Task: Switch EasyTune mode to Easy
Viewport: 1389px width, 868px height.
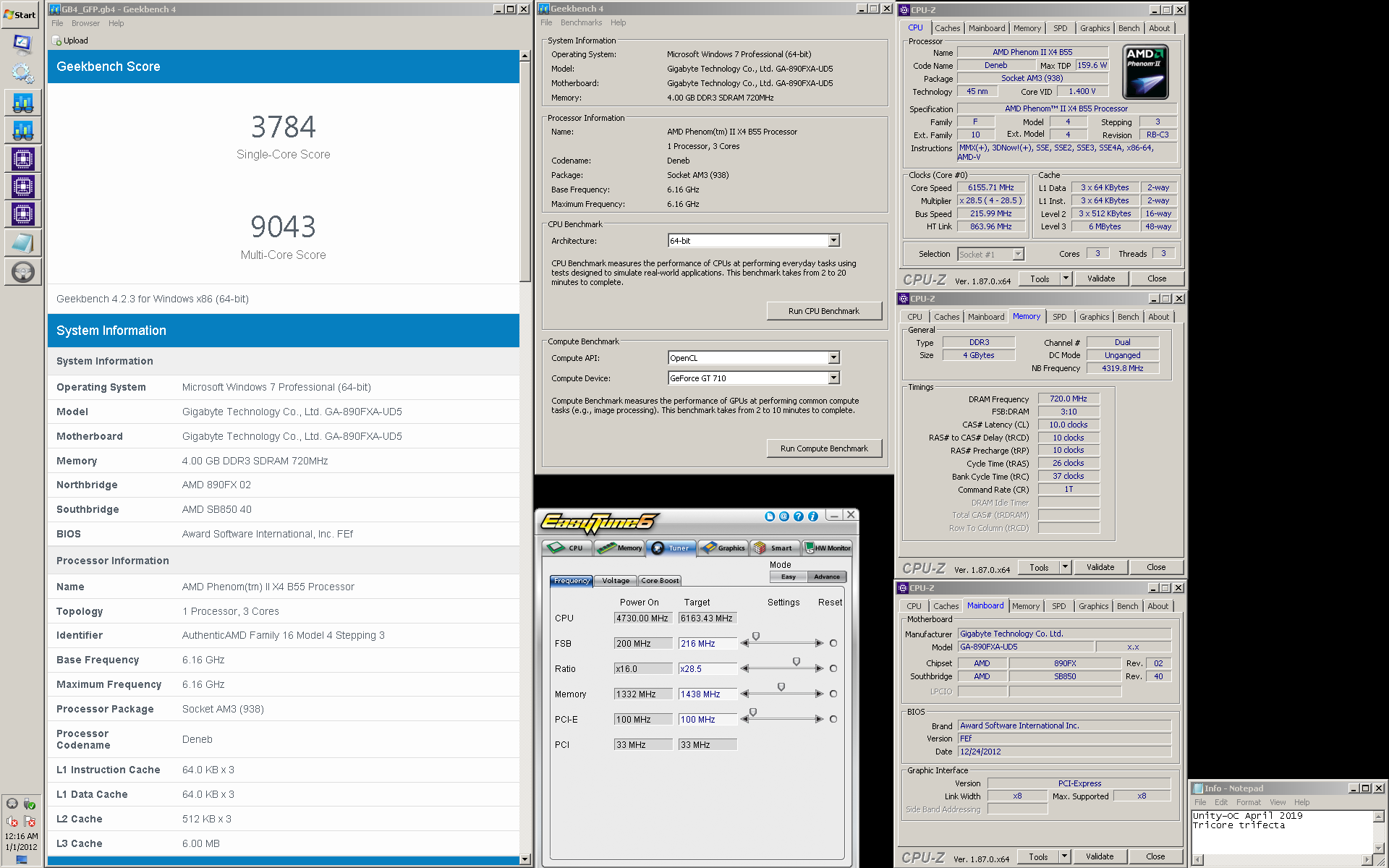Action: 789,577
